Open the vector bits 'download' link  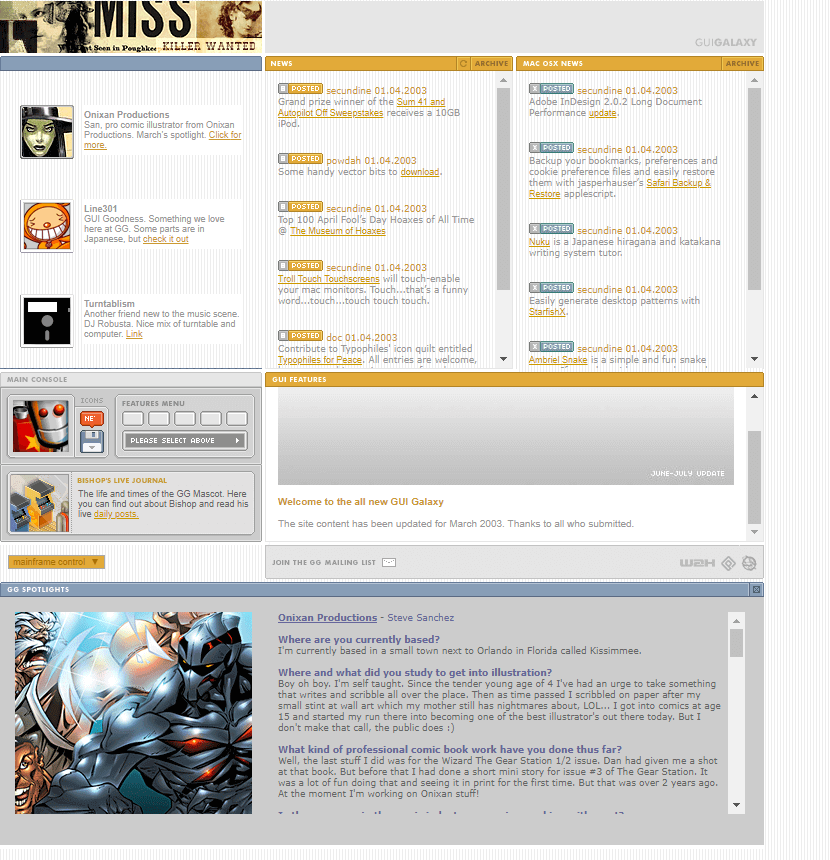(420, 172)
